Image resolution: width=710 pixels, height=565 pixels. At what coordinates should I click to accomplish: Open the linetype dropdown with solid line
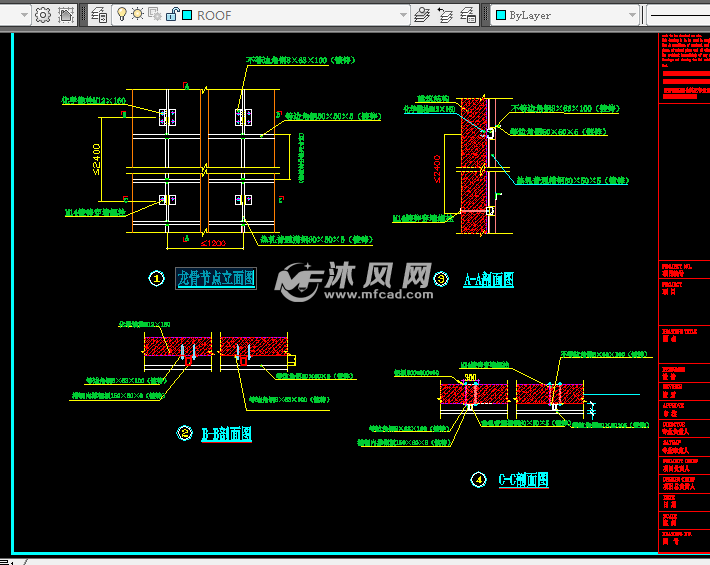pos(678,15)
